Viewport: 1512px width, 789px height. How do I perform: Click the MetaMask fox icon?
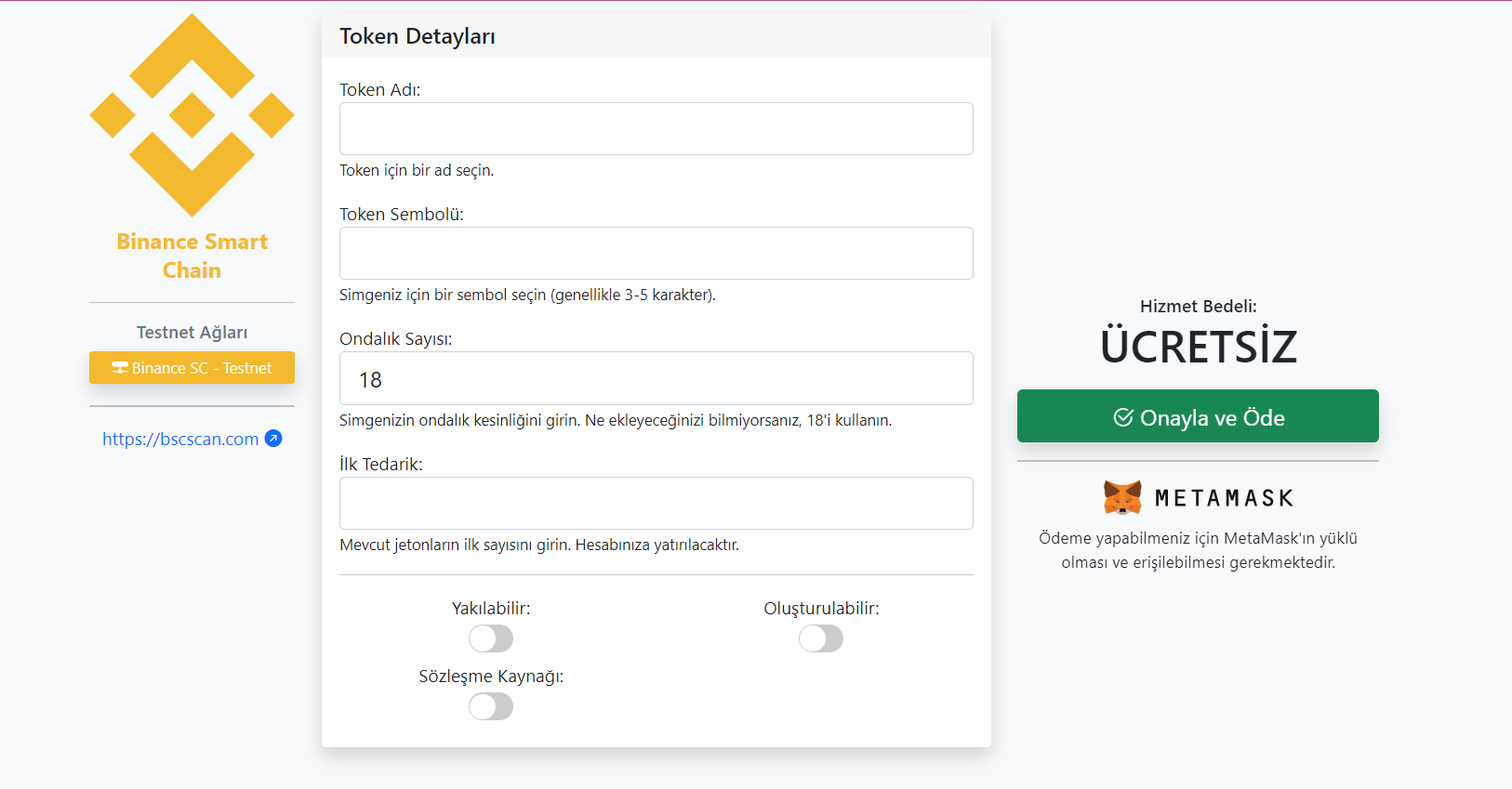(1122, 498)
